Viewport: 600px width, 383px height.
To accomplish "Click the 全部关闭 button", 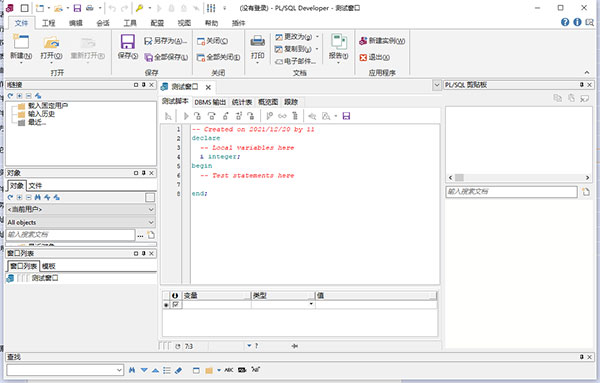I will click(218, 57).
